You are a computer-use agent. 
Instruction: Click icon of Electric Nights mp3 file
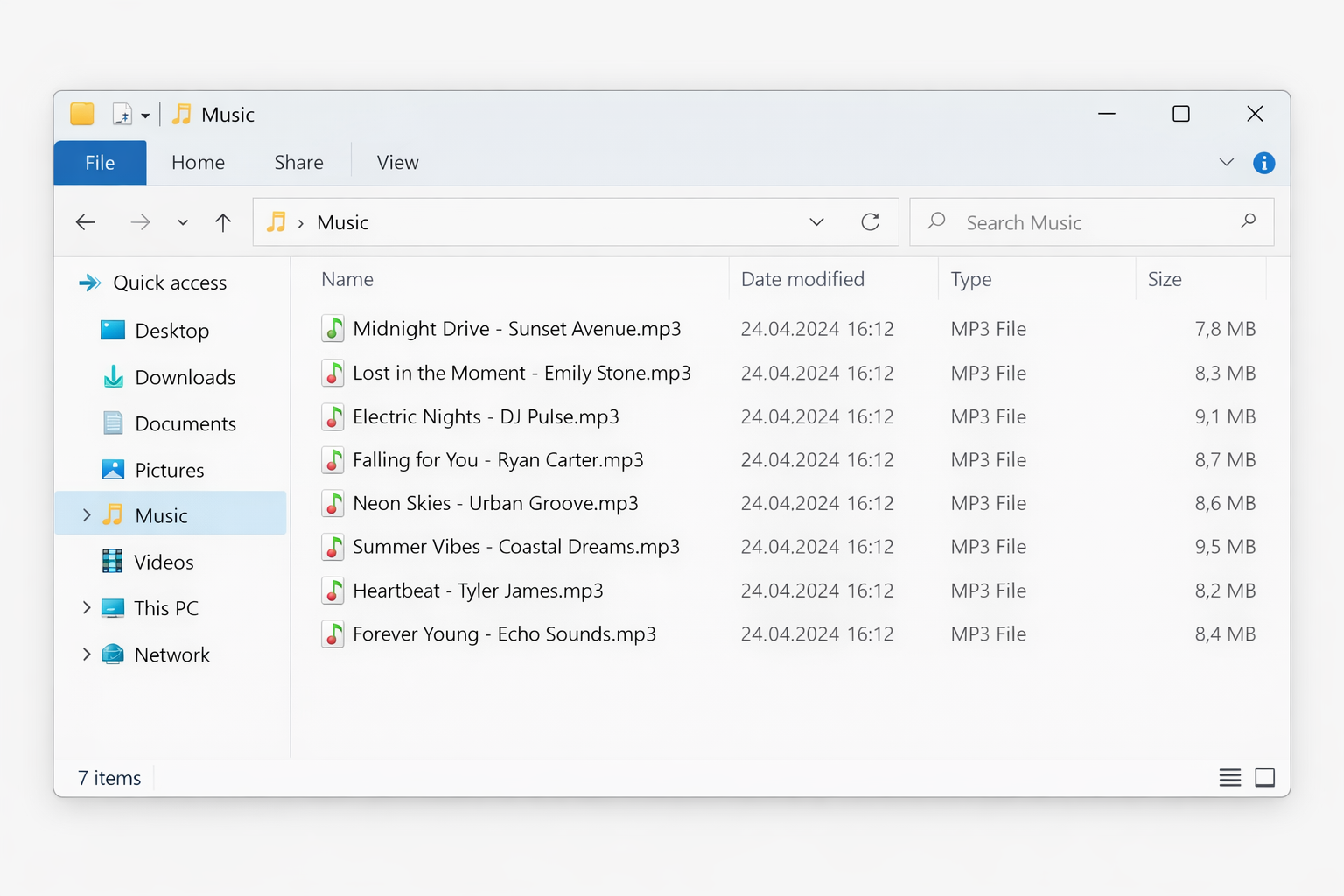[x=332, y=416]
